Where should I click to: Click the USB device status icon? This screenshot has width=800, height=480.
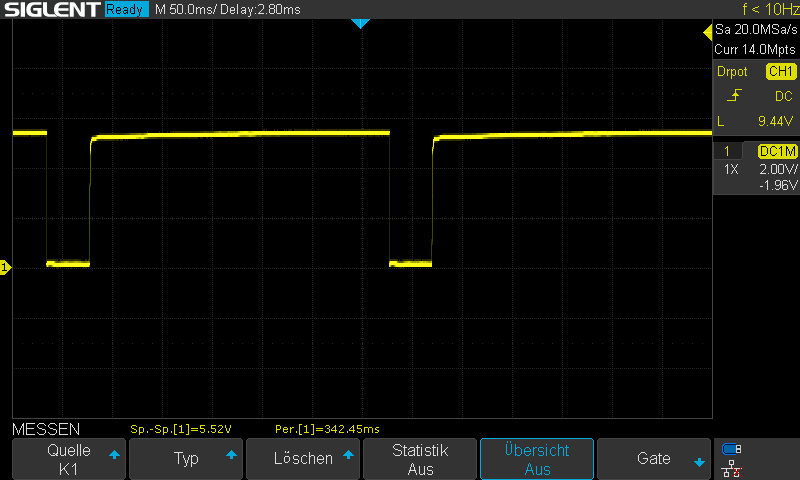[x=731, y=449]
